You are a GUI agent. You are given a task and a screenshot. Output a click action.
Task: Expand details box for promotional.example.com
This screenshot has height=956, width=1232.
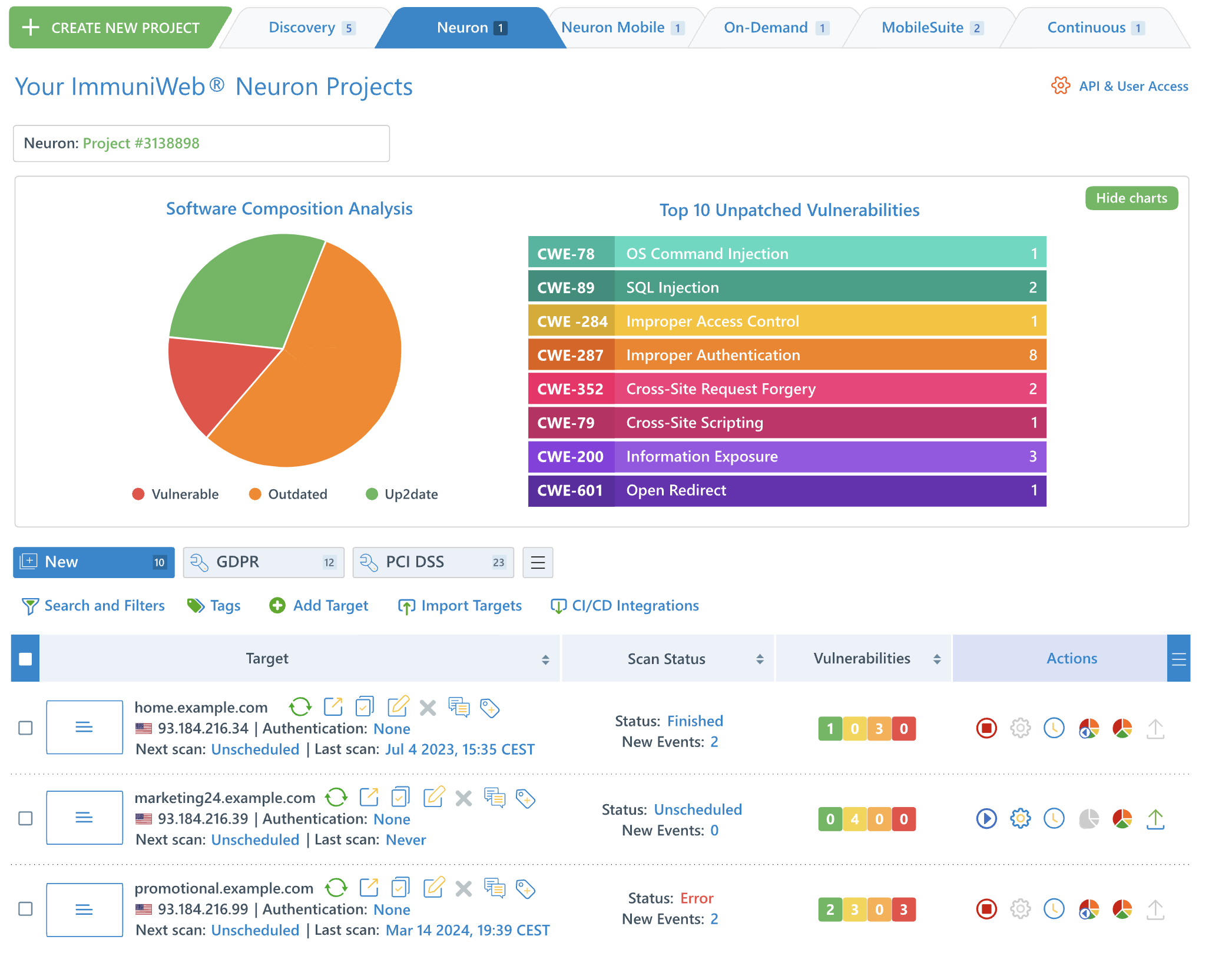point(84,909)
